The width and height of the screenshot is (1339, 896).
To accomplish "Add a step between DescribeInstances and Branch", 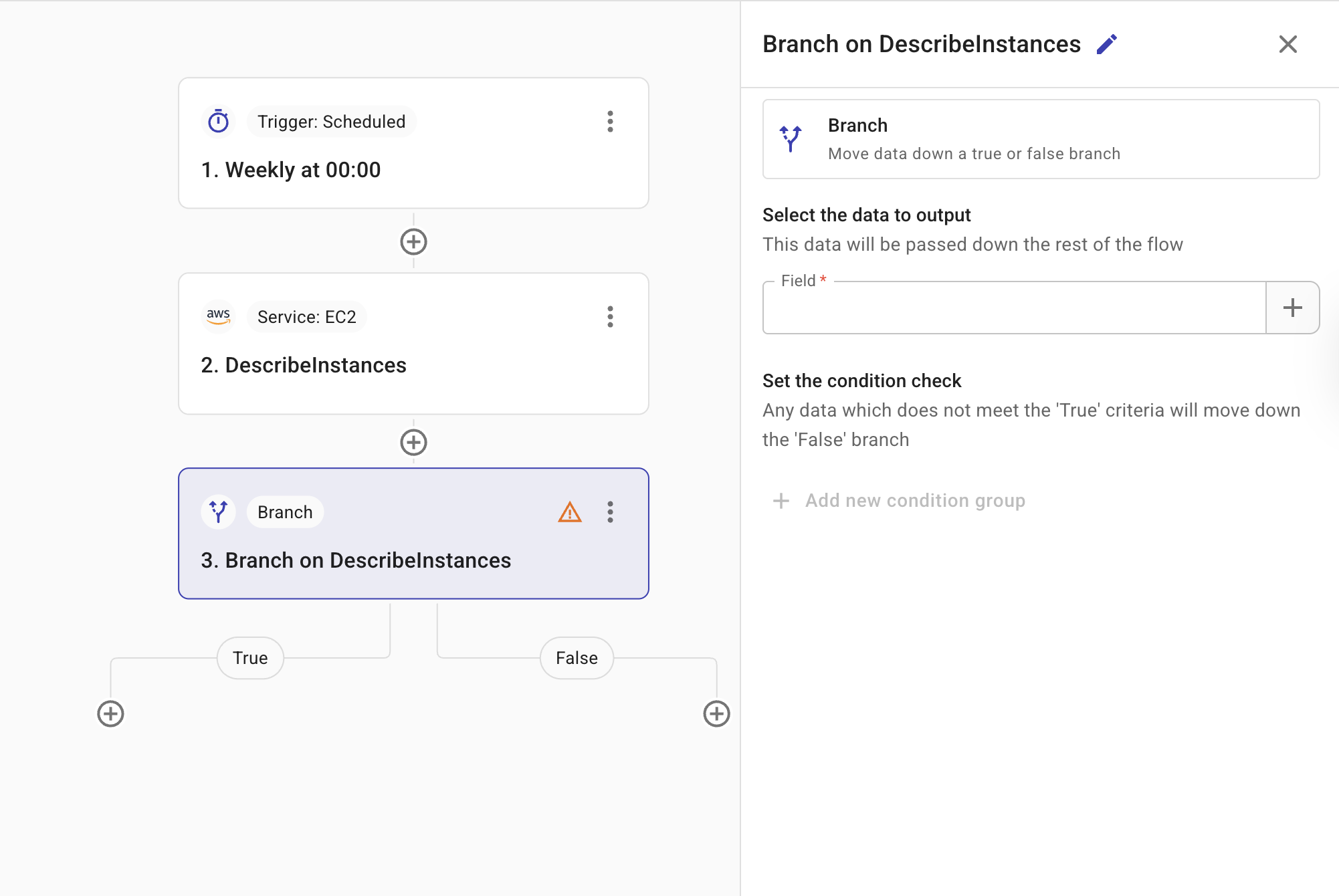I will 413,442.
